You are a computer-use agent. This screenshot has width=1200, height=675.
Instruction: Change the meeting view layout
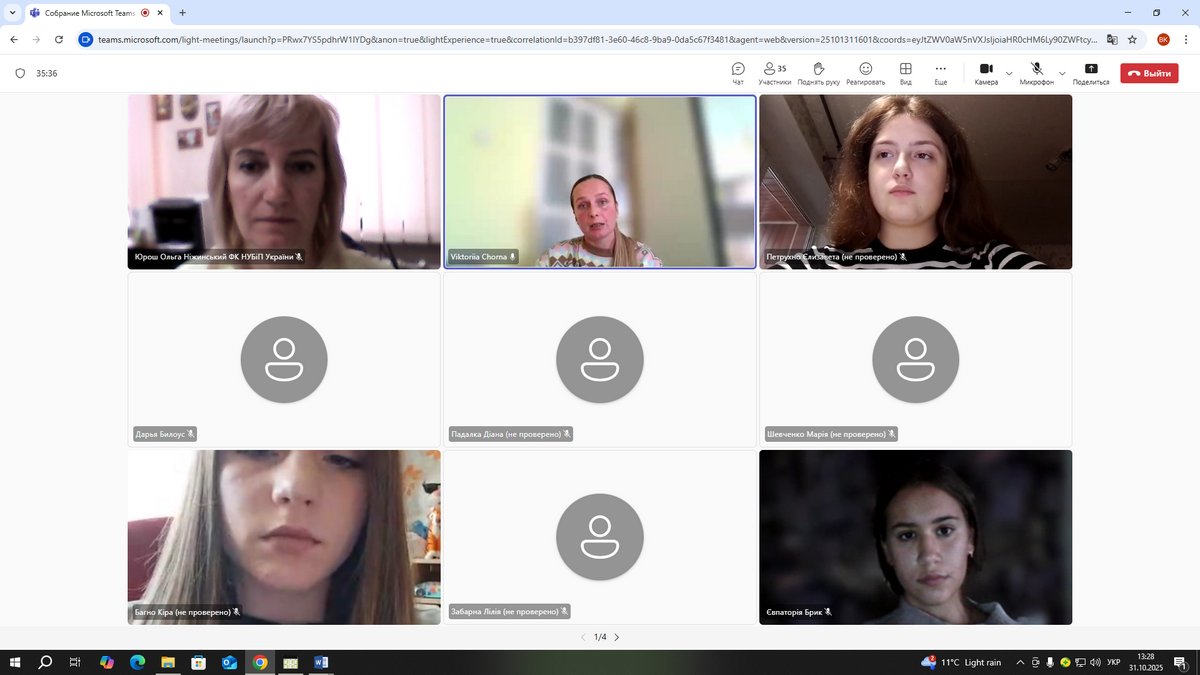point(905,72)
